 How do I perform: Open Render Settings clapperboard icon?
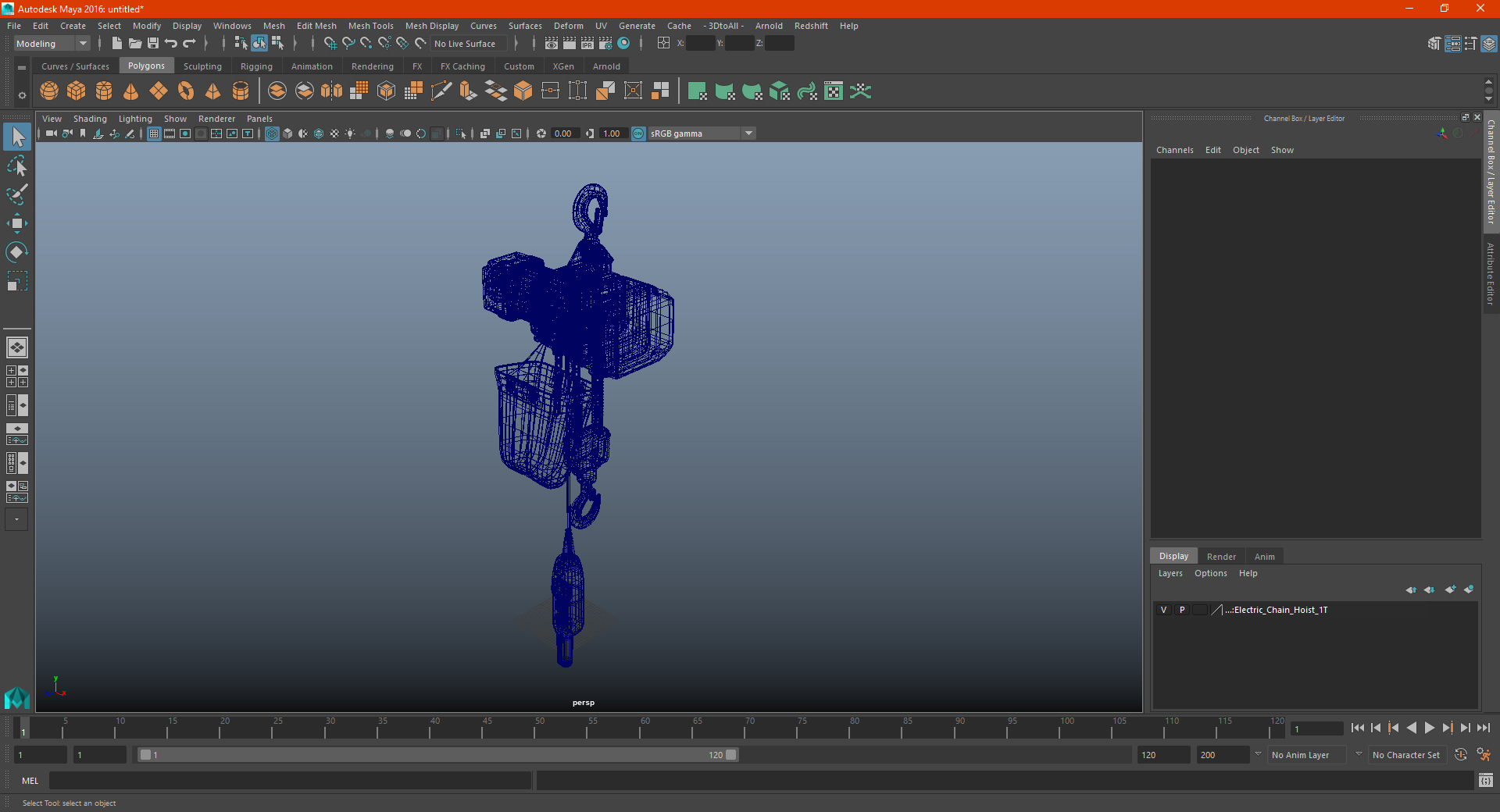[605, 44]
